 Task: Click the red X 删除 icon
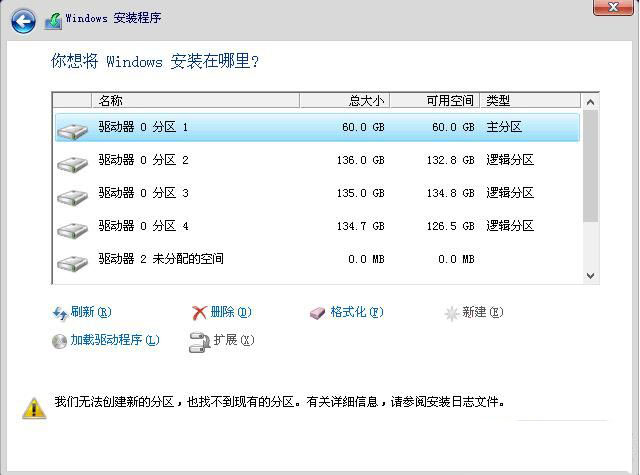[x=199, y=313]
